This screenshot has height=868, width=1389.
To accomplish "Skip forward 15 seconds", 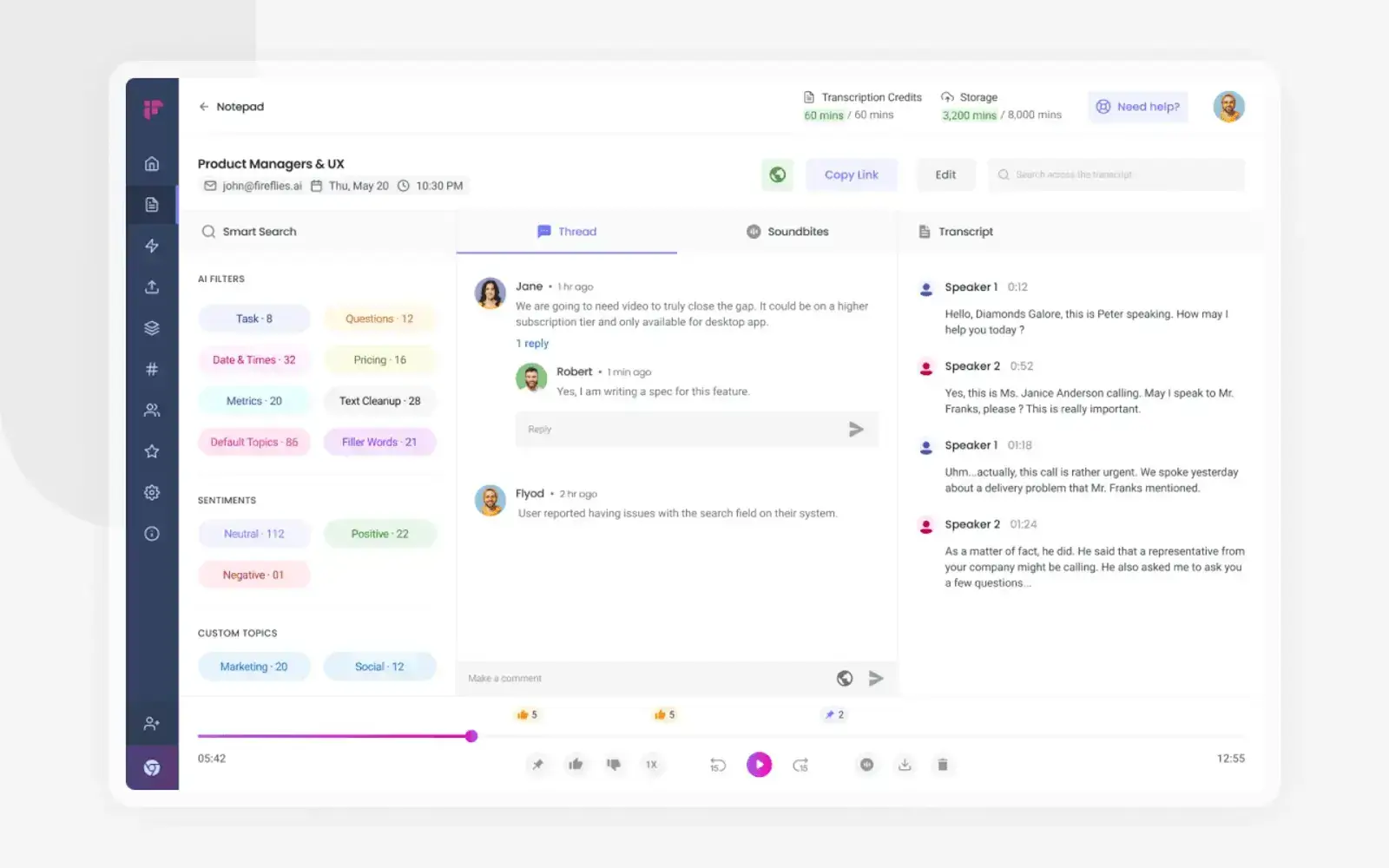I will [800, 765].
